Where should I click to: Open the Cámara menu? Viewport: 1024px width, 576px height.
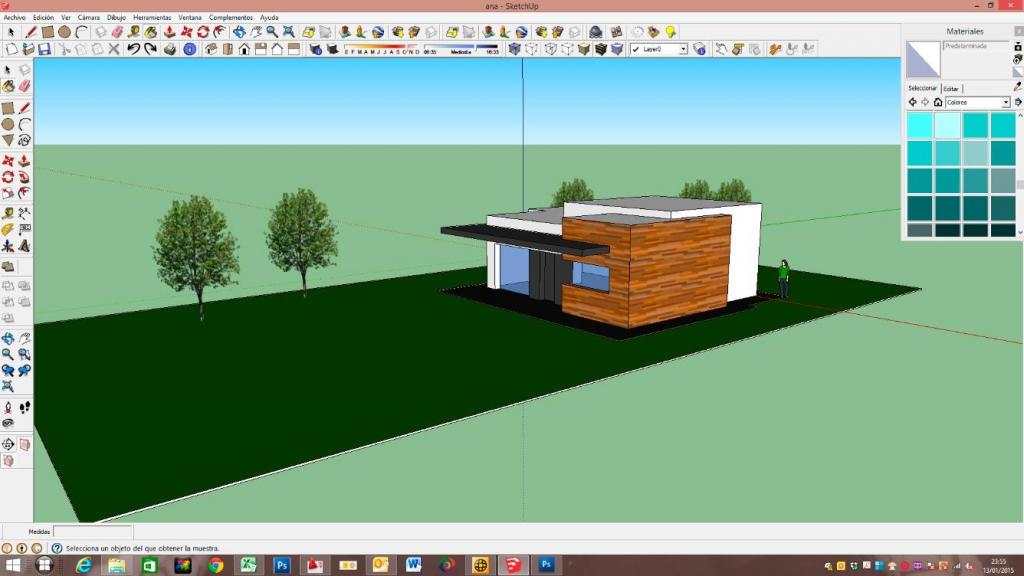point(88,17)
